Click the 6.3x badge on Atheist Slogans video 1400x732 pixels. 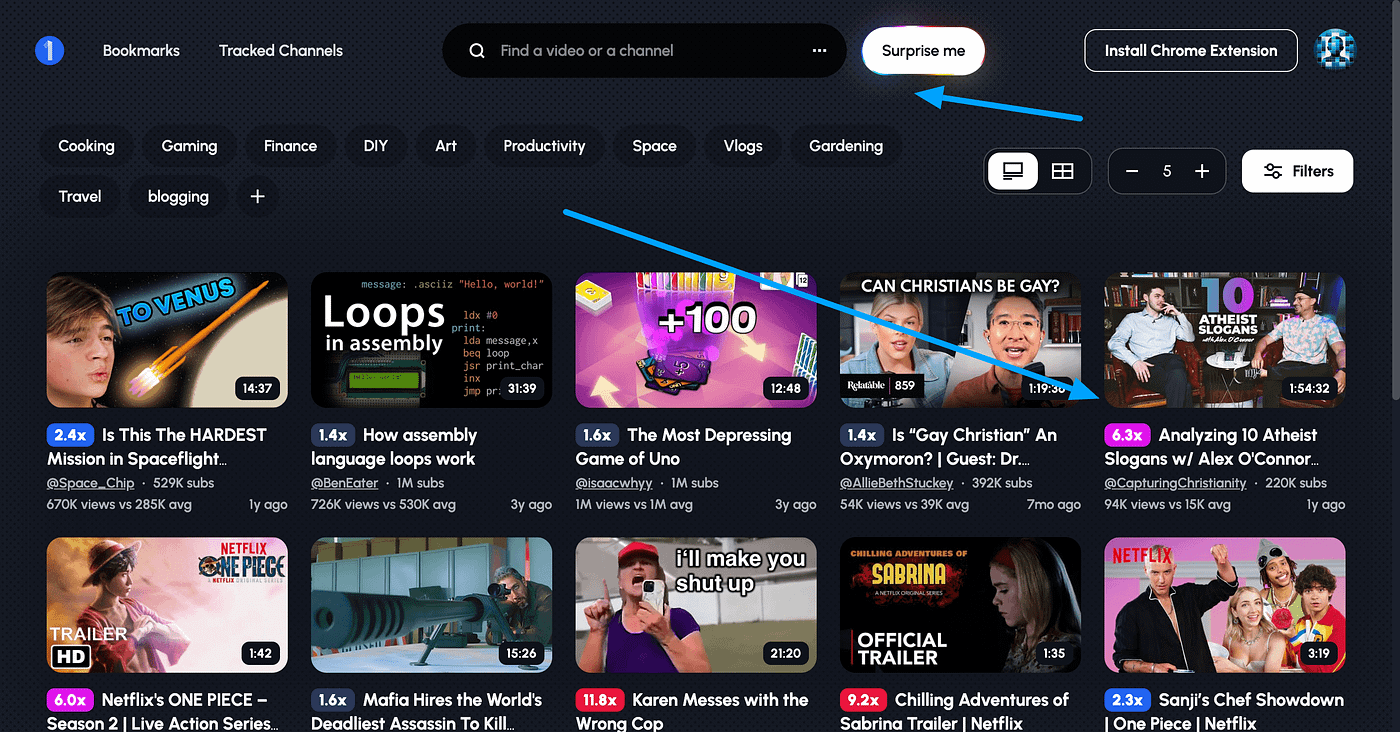pyautogui.click(x=1127, y=435)
